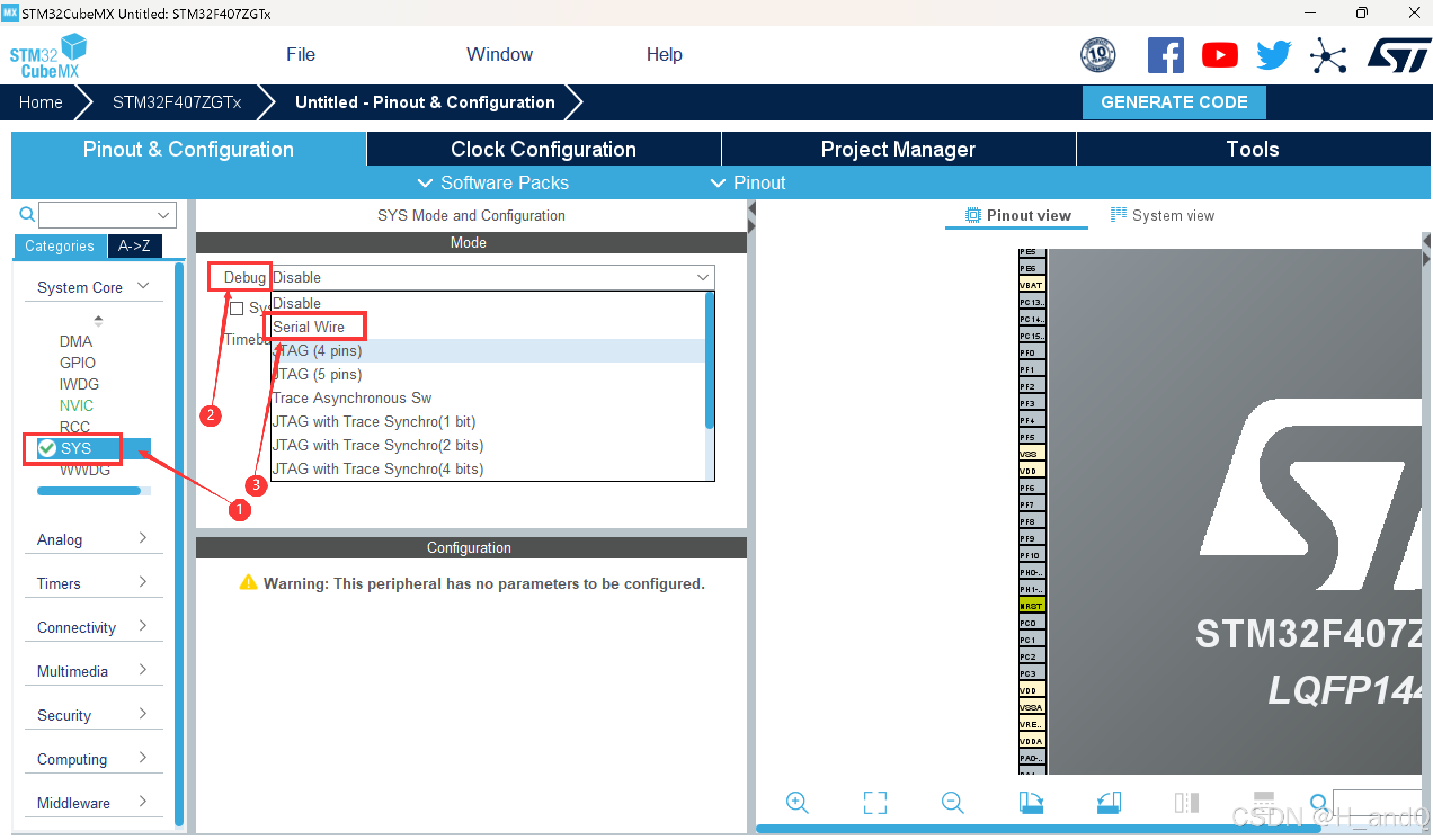The width and height of the screenshot is (1433, 840).
Task: Click the 10 years anniversary badge icon
Action: pyautogui.click(x=1097, y=55)
